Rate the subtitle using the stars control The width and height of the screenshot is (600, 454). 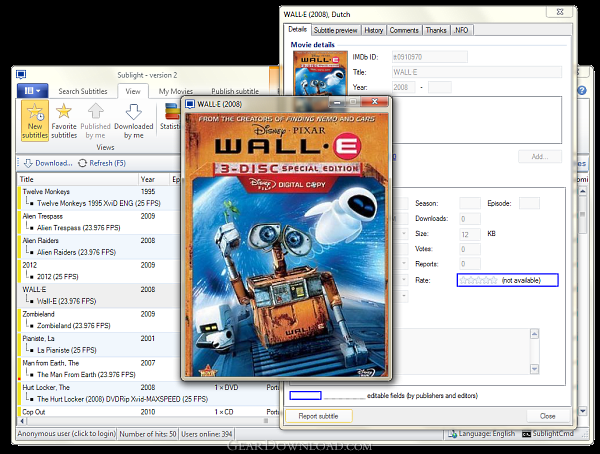[x=478, y=280]
